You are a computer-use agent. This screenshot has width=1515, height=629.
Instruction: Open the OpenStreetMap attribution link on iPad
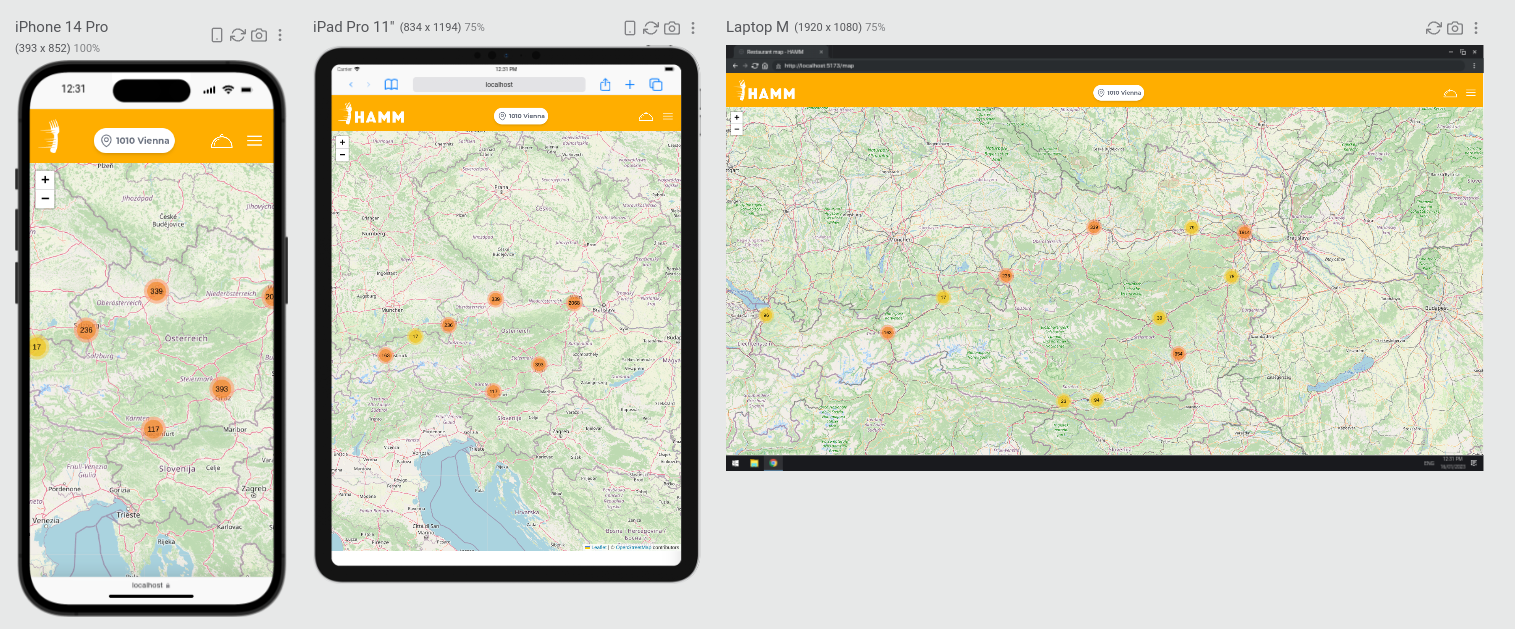click(x=634, y=547)
